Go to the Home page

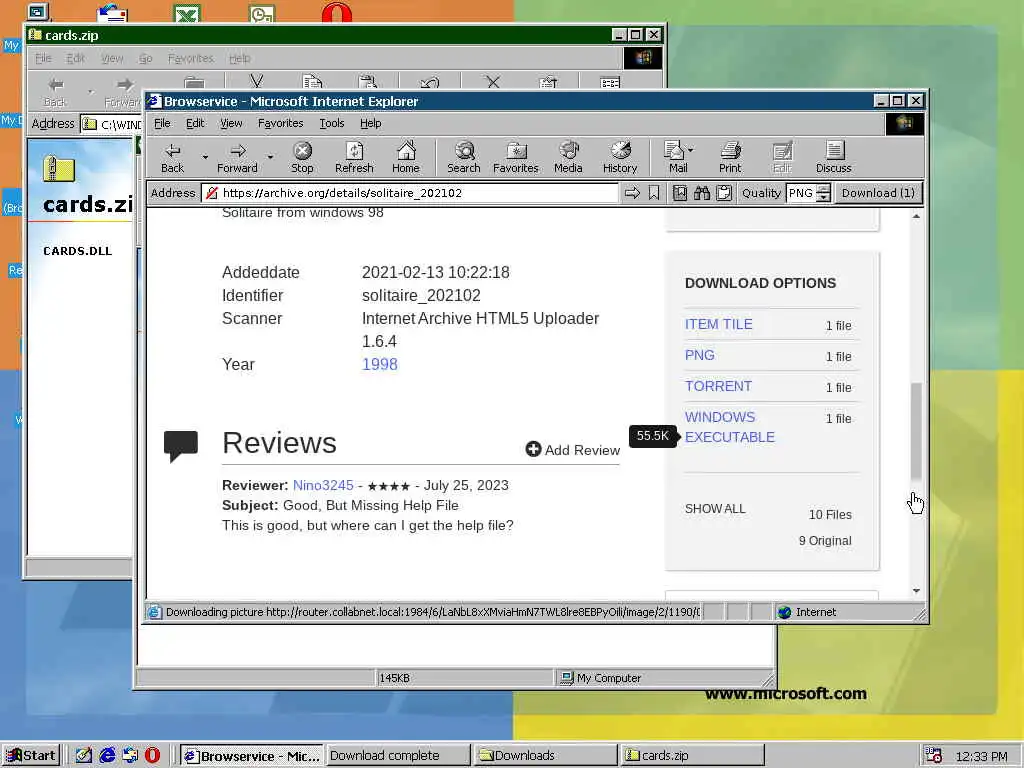coord(406,157)
